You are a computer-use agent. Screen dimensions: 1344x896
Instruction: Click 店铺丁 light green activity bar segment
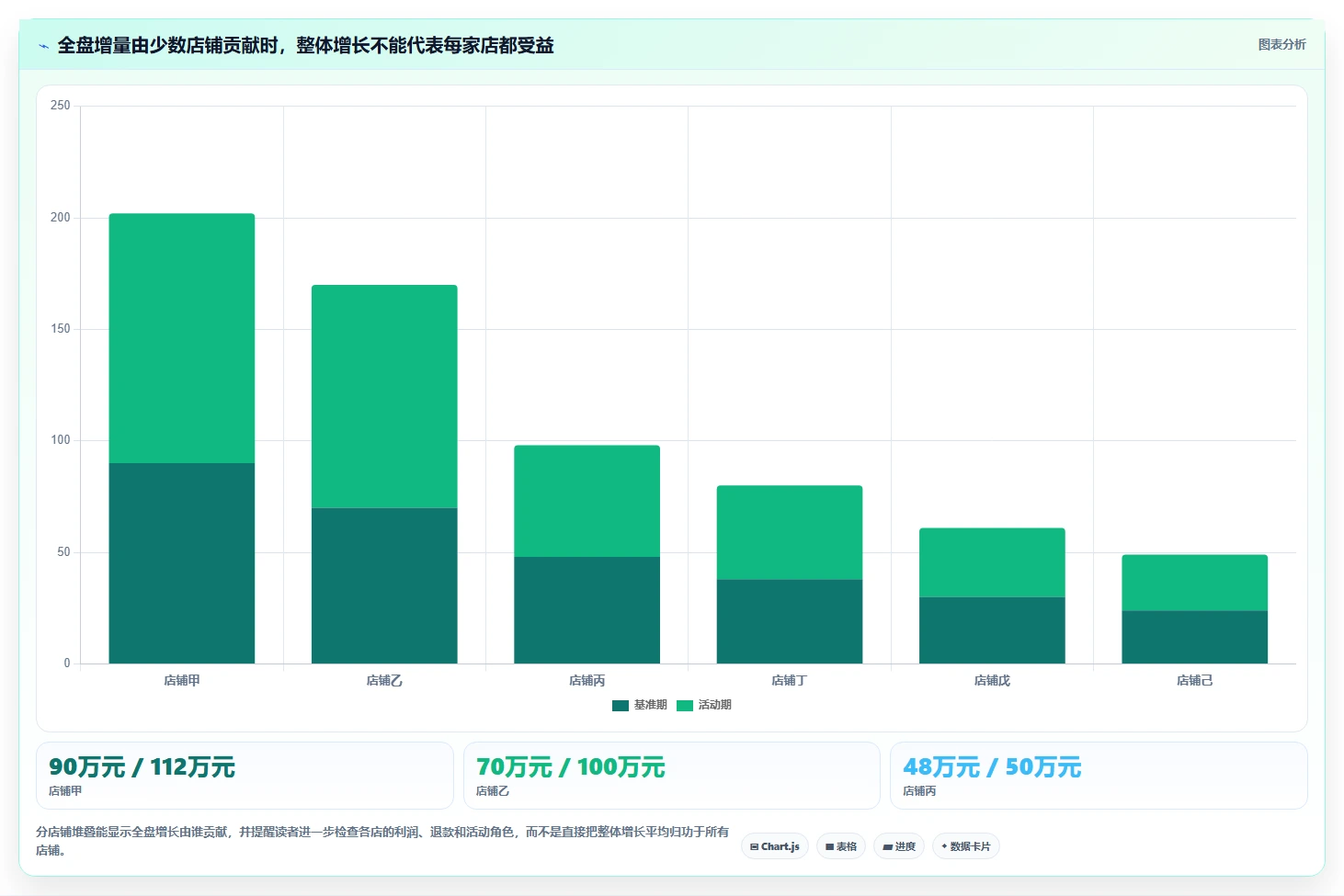tap(790, 532)
